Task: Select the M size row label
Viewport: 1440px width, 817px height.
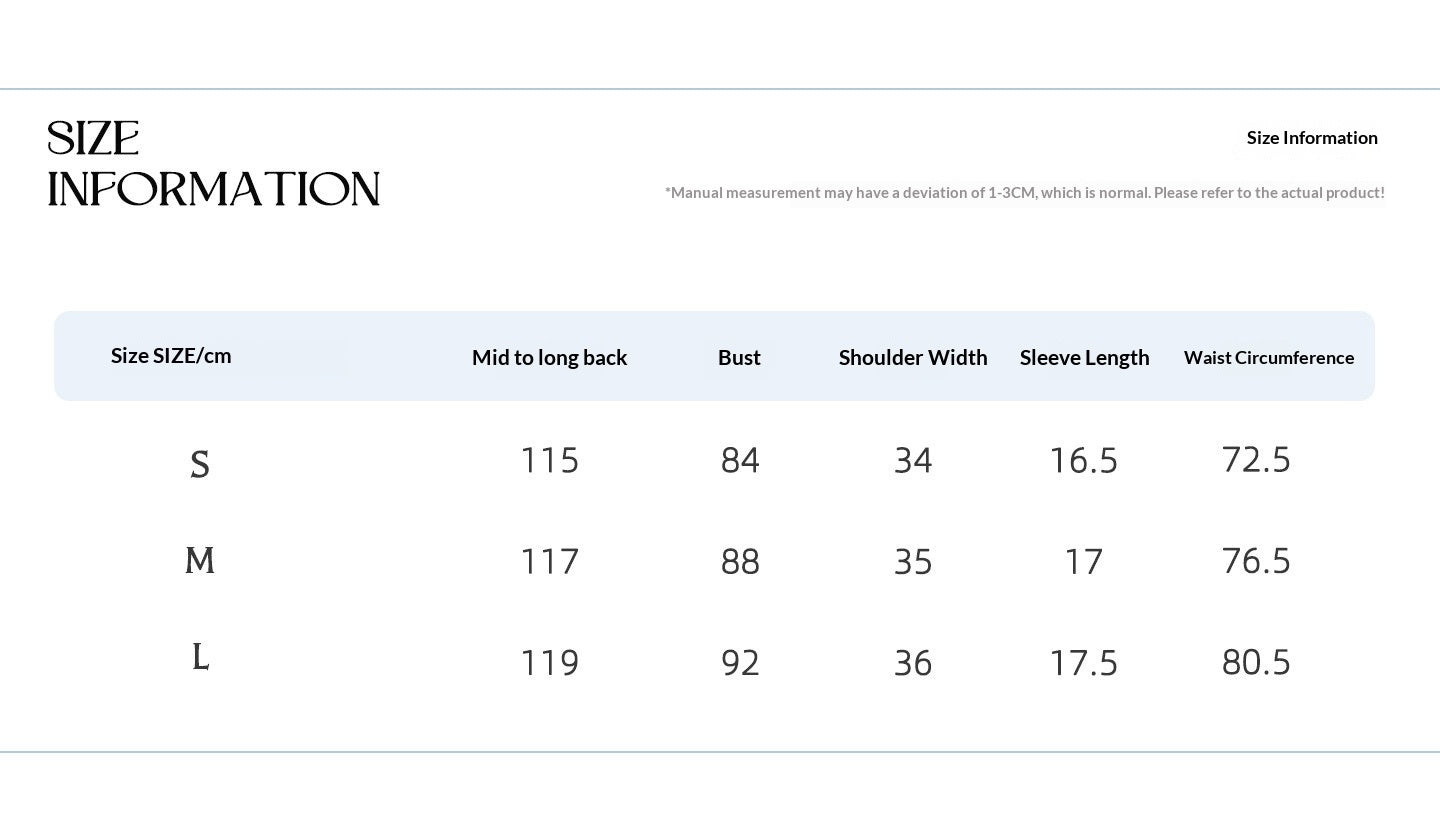Action: pyautogui.click(x=200, y=560)
